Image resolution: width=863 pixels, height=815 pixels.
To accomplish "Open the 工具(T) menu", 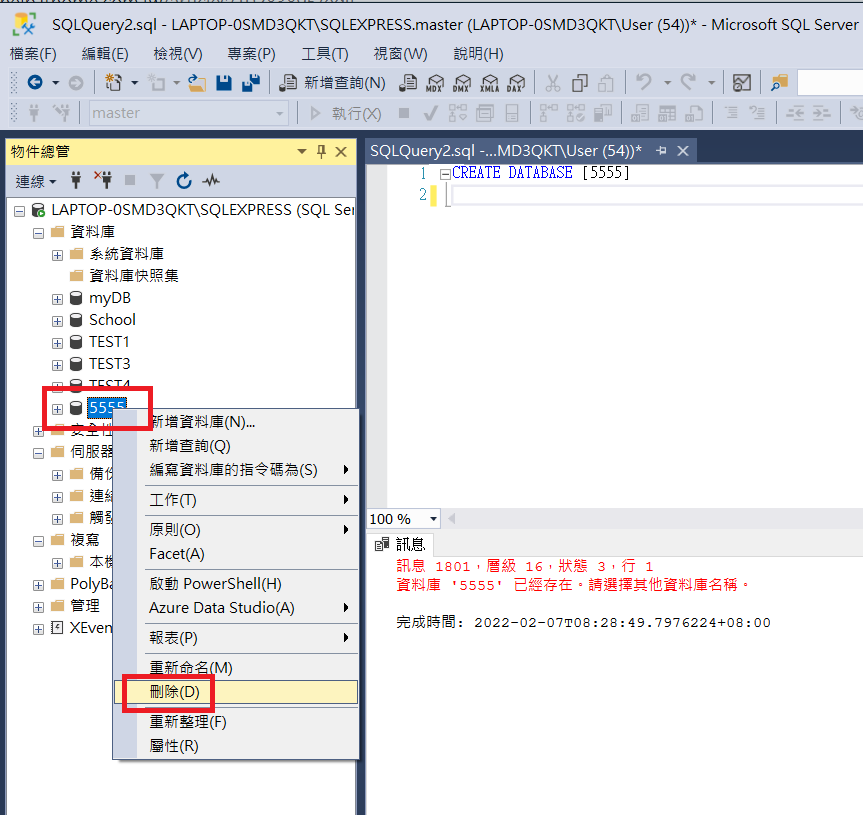I will point(325,54).
